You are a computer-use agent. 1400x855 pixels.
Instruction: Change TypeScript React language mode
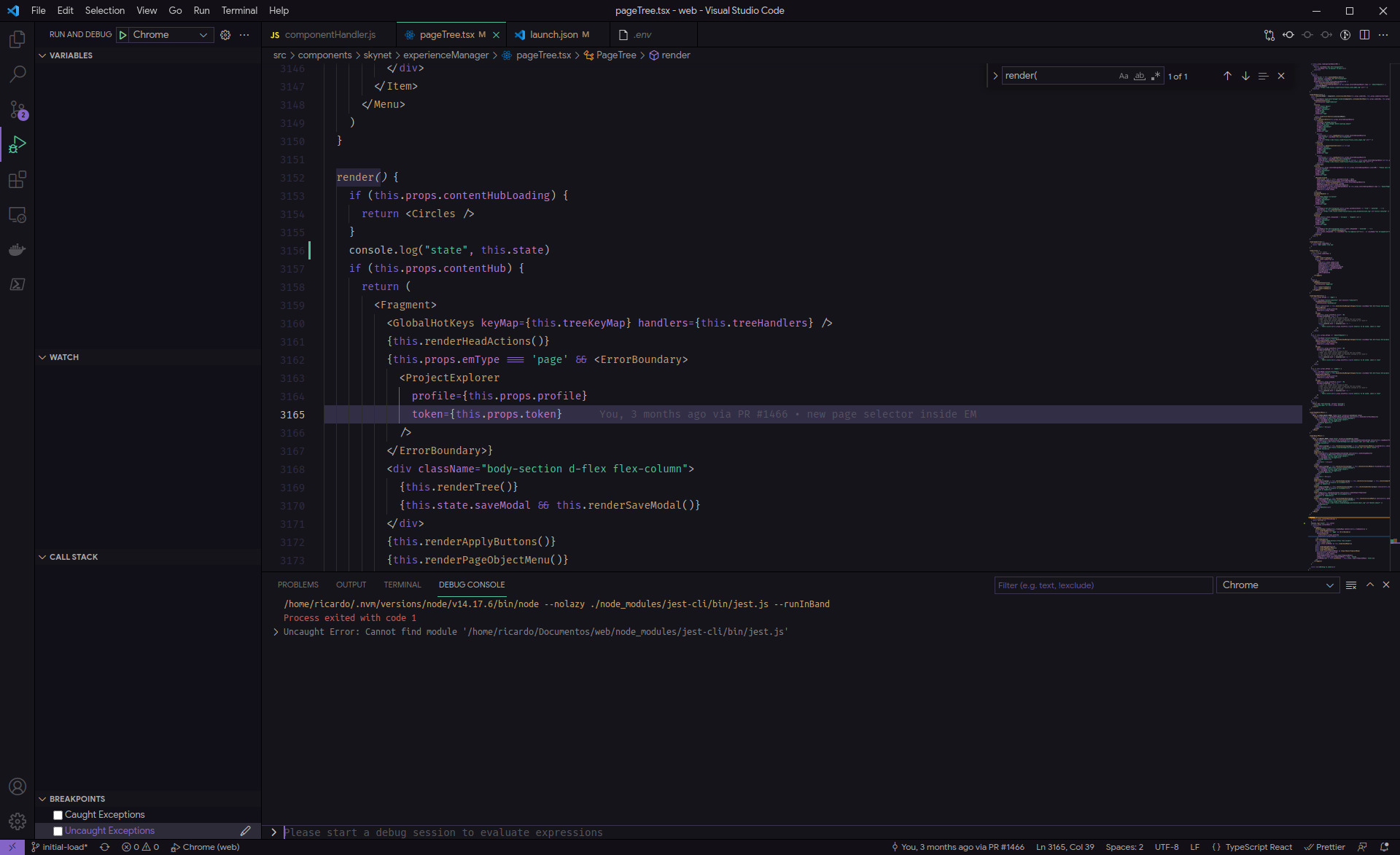pyautogui.click(x=1259, y=847)
